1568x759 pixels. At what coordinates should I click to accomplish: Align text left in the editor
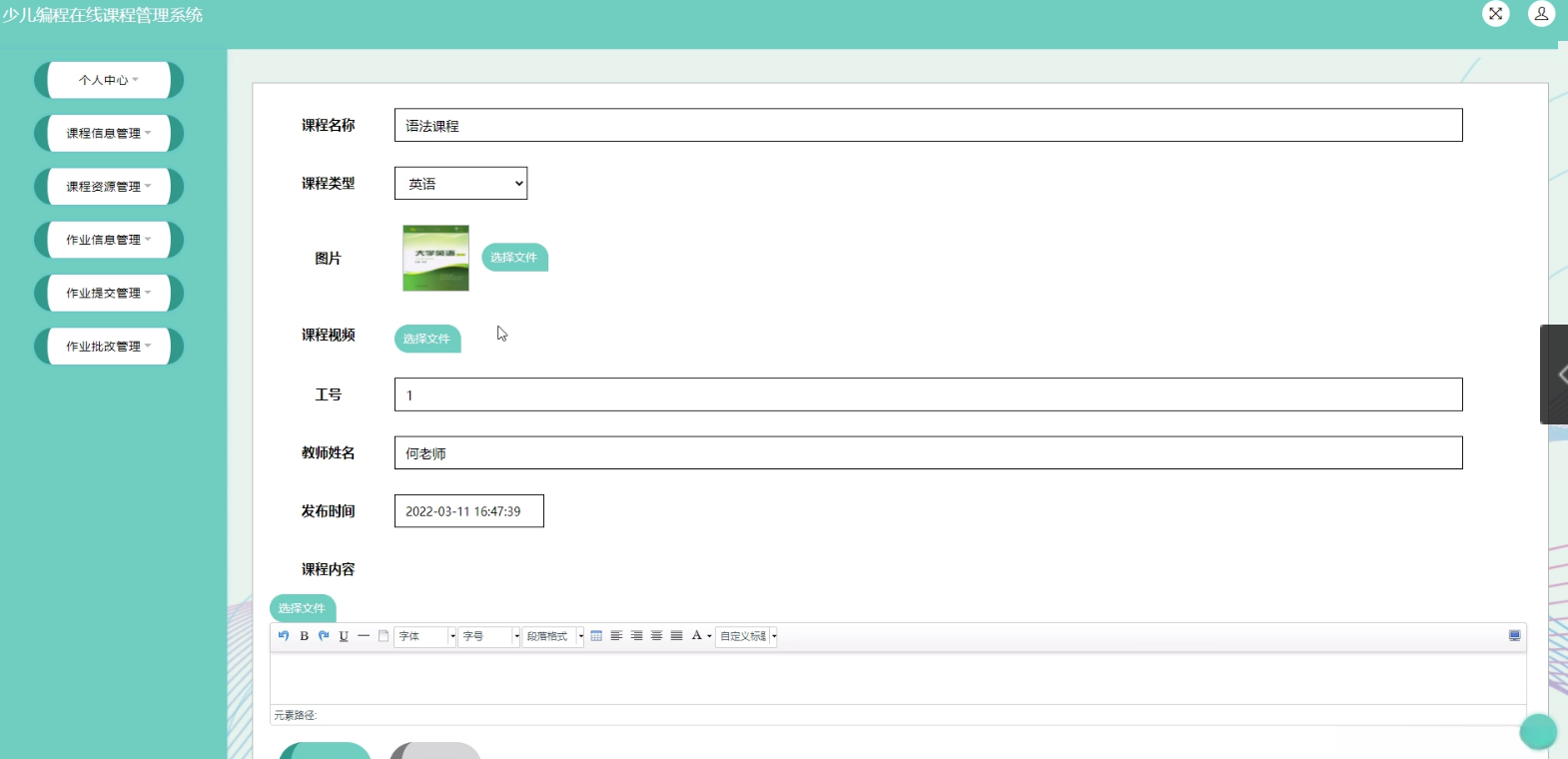point(616,636)
